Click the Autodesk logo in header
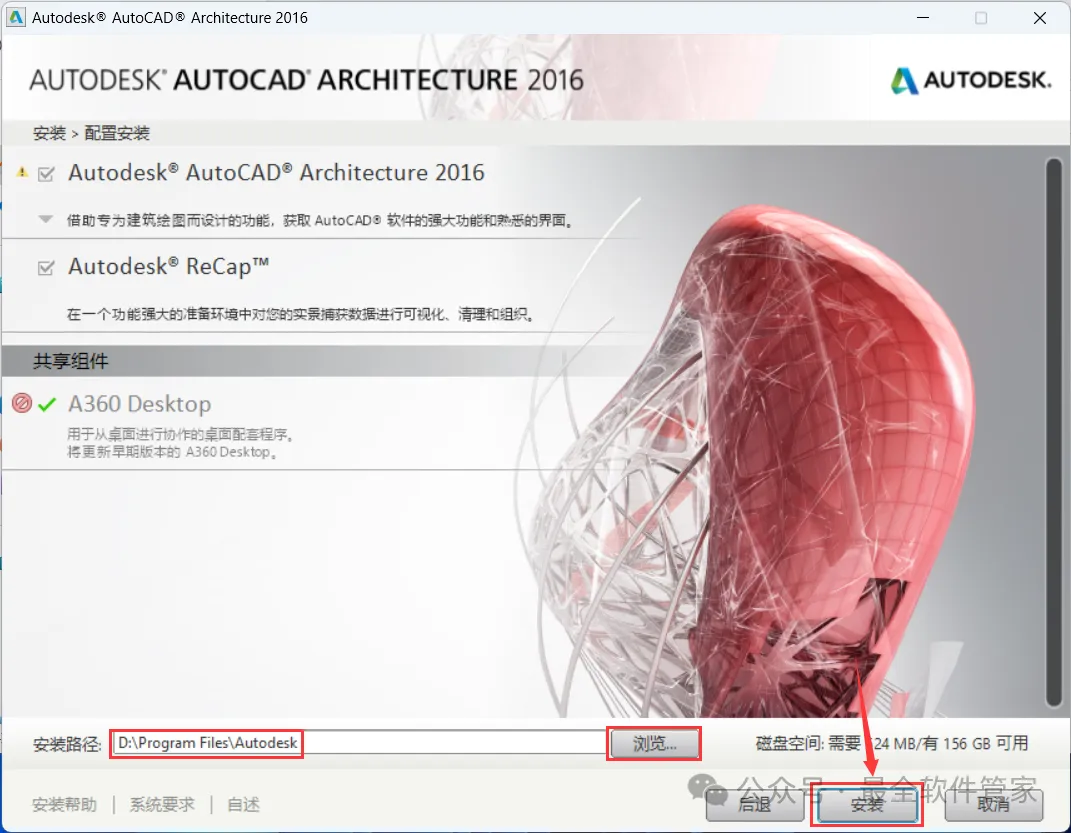Screen dimensions: 1071x833 point(971,81)
